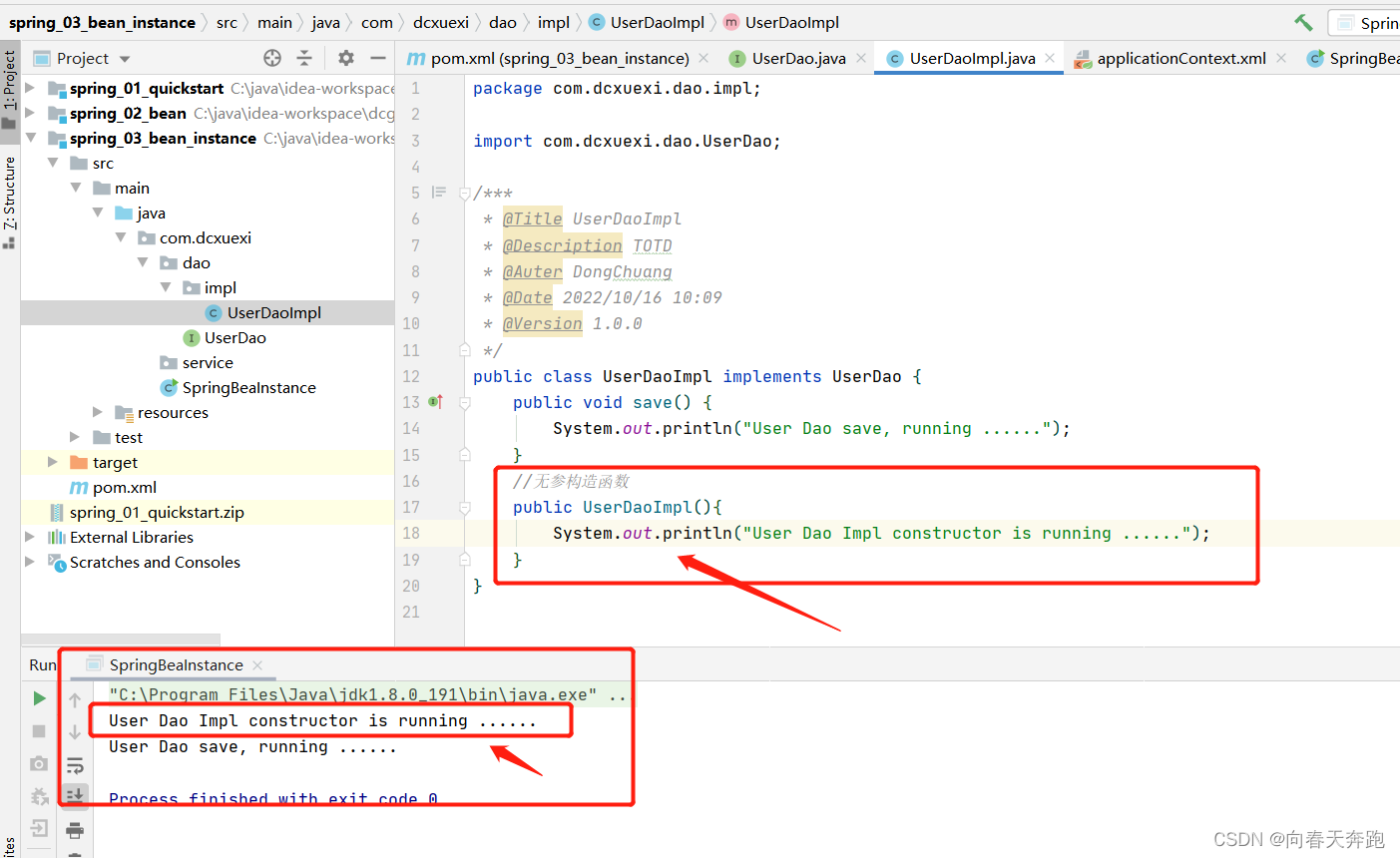Click the up arrow in Run console

point(75,700)
